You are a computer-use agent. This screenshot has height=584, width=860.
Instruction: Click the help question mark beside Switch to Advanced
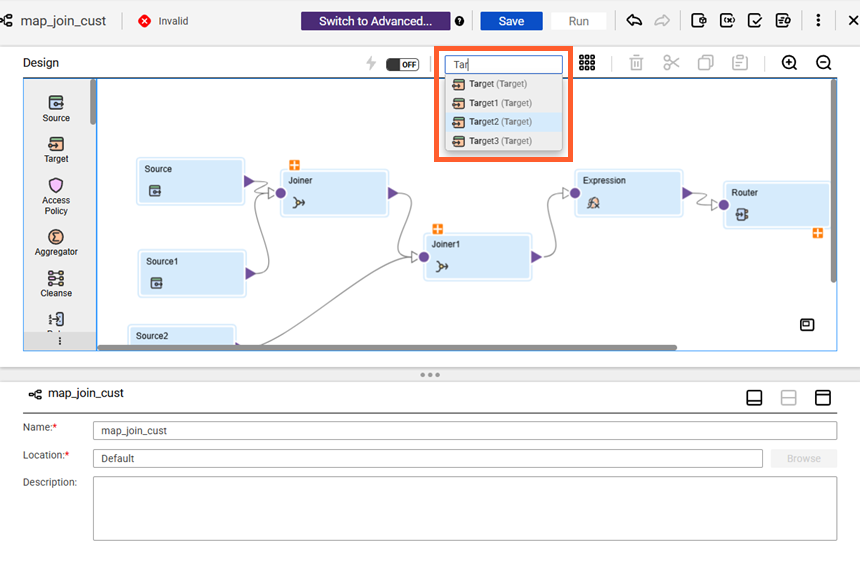coord(460,21)
